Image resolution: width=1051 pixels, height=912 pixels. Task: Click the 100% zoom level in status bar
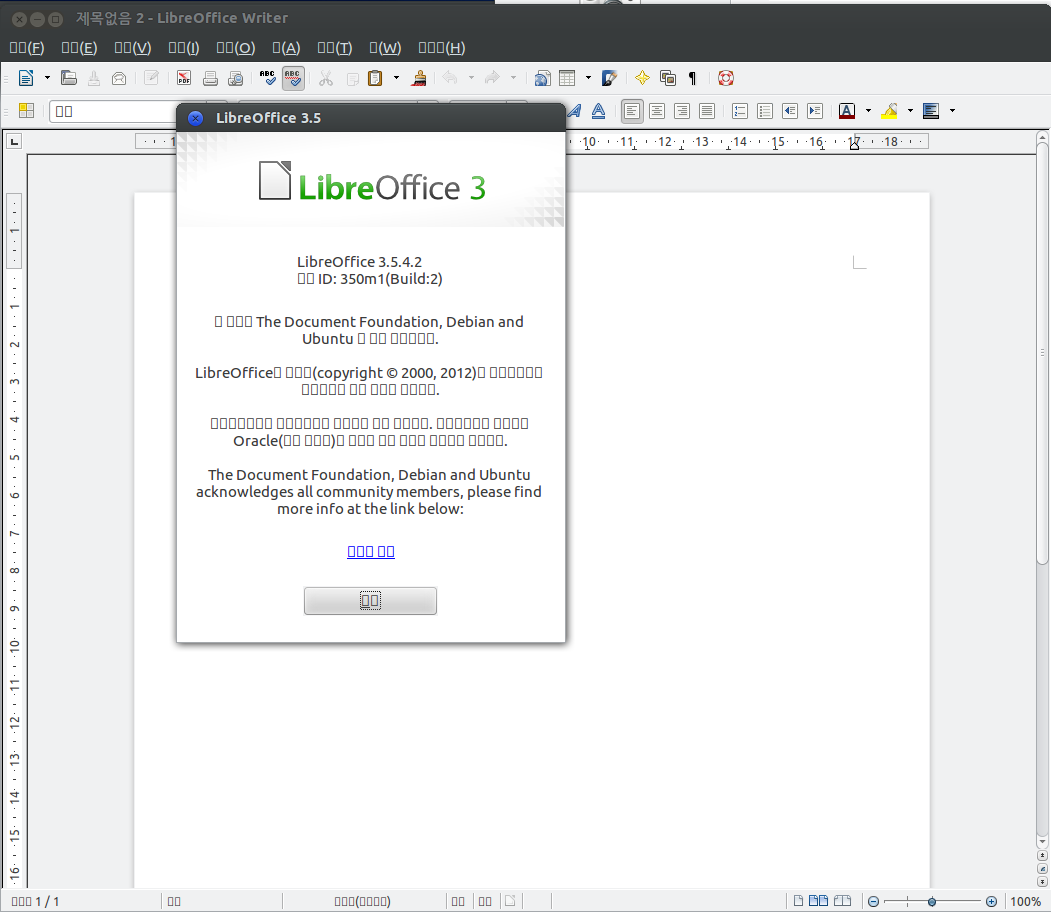click(x=1026, y=902)
